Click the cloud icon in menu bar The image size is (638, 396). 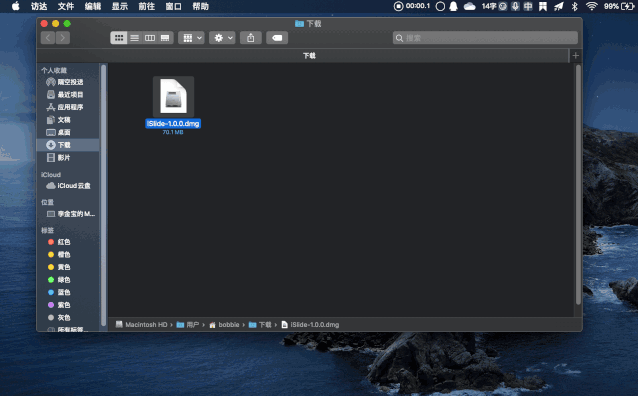tap(470, 6)
